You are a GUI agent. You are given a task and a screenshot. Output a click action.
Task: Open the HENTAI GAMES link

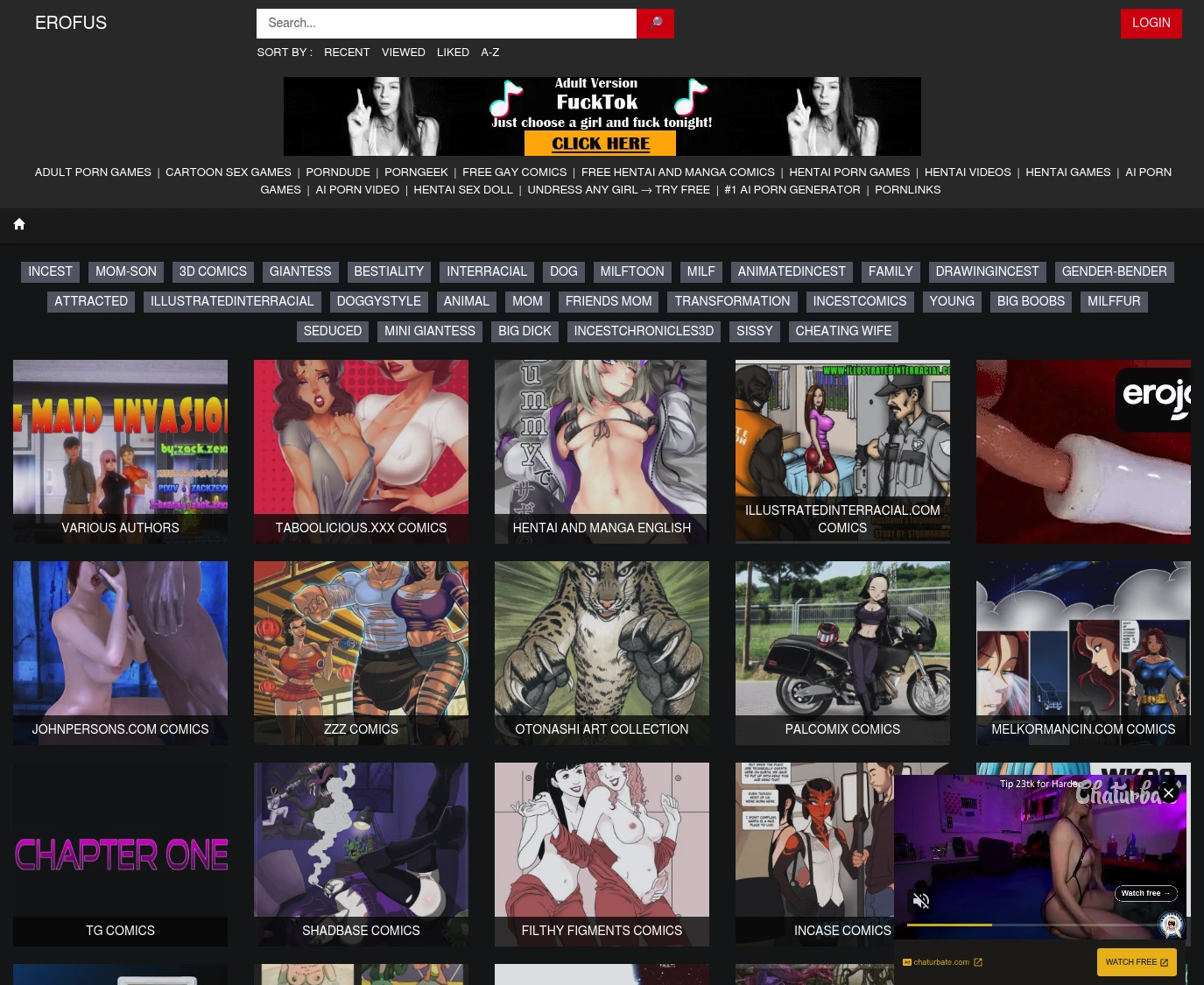click(x=1067, y=172)
